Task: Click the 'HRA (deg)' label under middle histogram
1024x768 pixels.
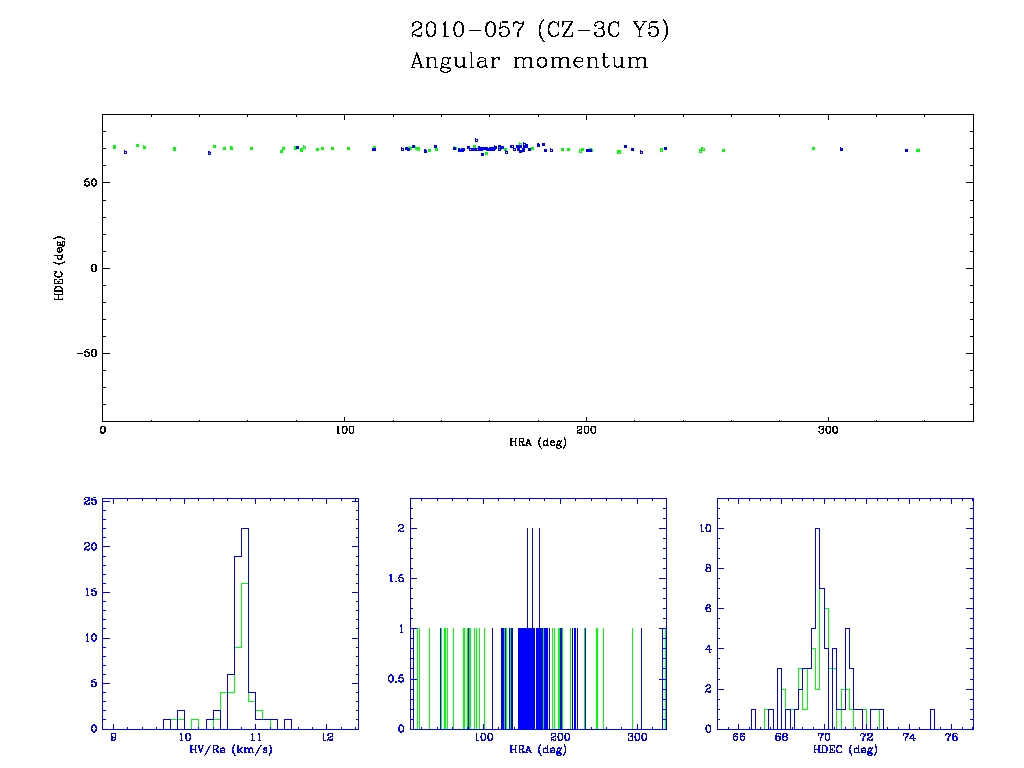Action: (537, 750)
